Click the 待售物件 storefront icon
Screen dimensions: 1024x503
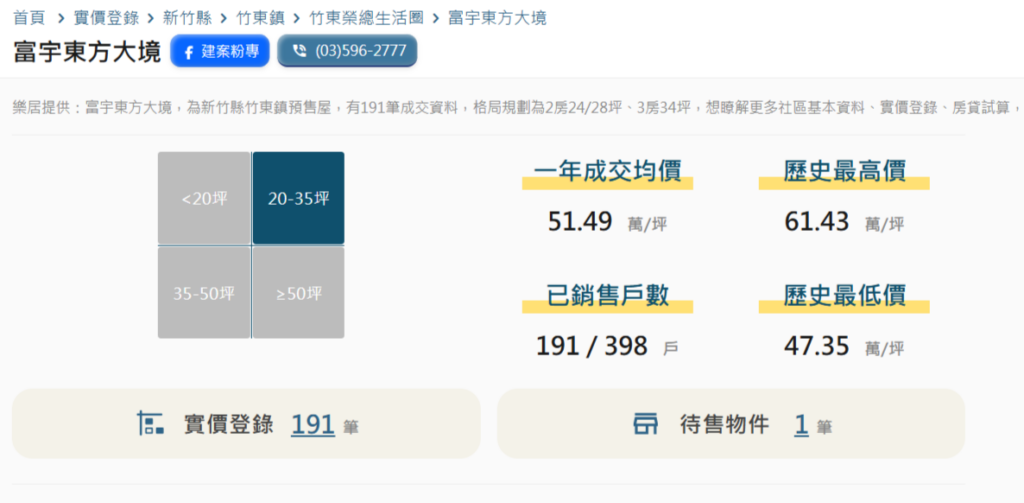click(x=646, y=424)
